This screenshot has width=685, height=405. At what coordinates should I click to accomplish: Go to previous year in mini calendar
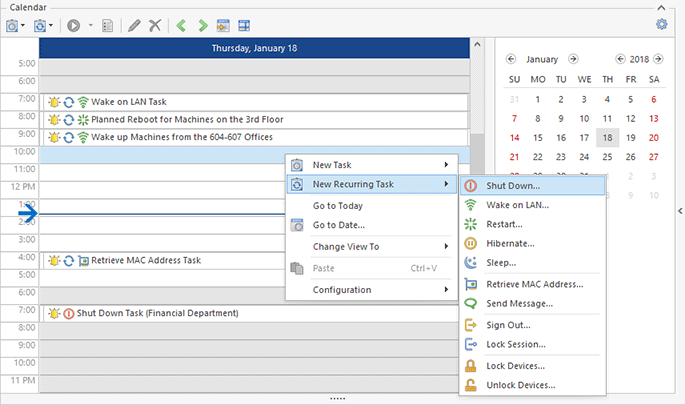(620, 59)
